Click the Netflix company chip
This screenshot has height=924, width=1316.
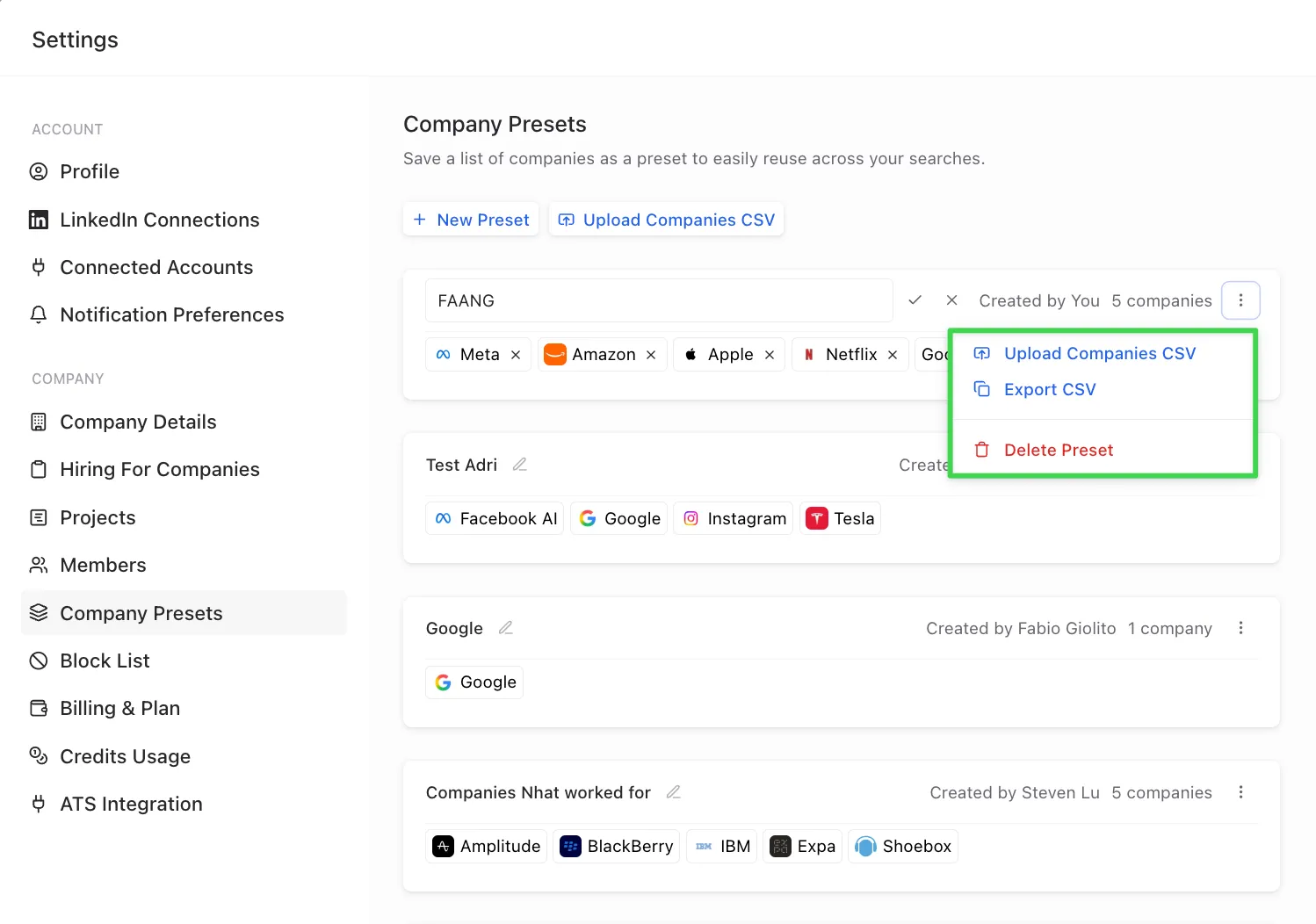click(x=850, y=355)
